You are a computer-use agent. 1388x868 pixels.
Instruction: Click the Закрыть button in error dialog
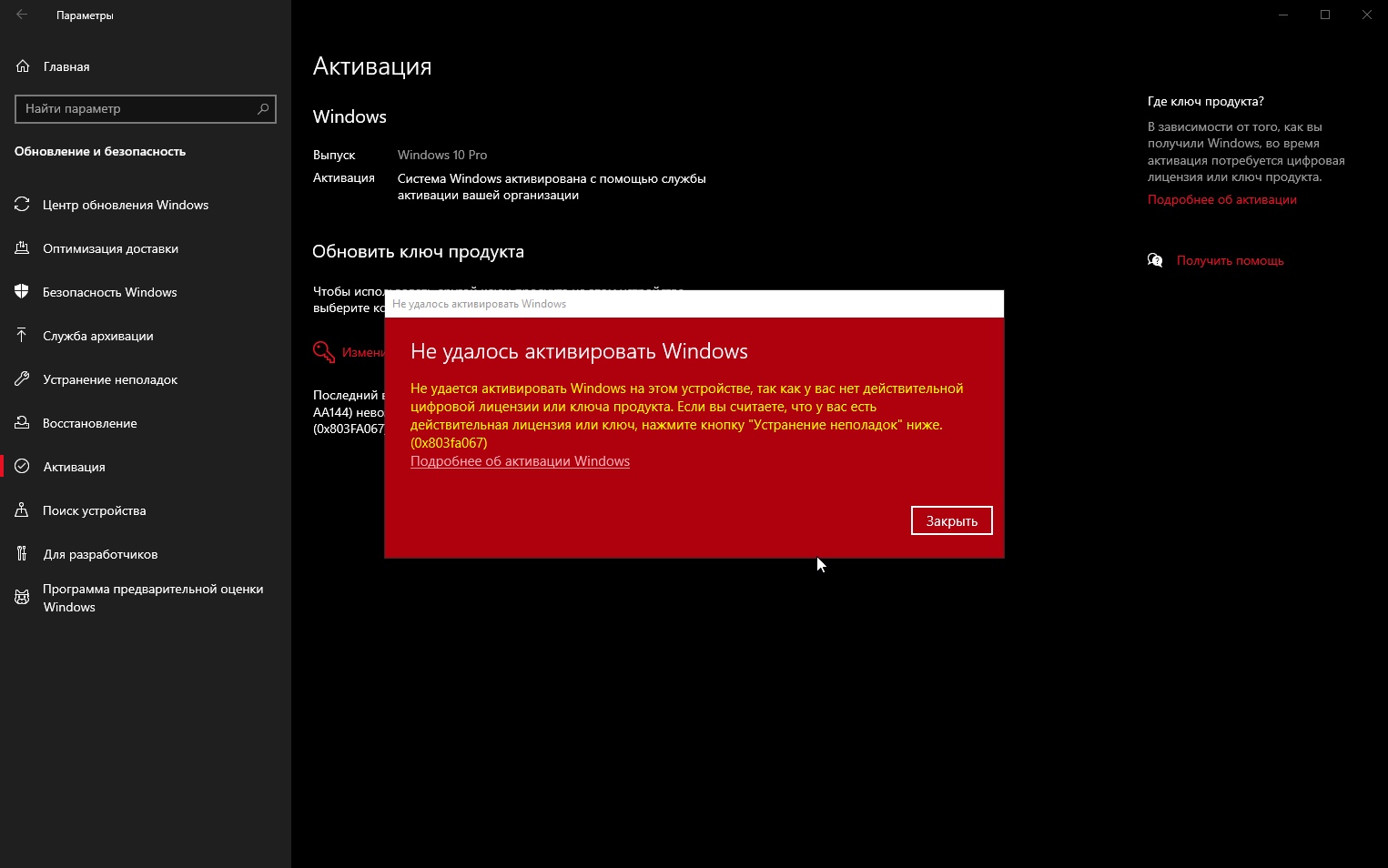951,520
